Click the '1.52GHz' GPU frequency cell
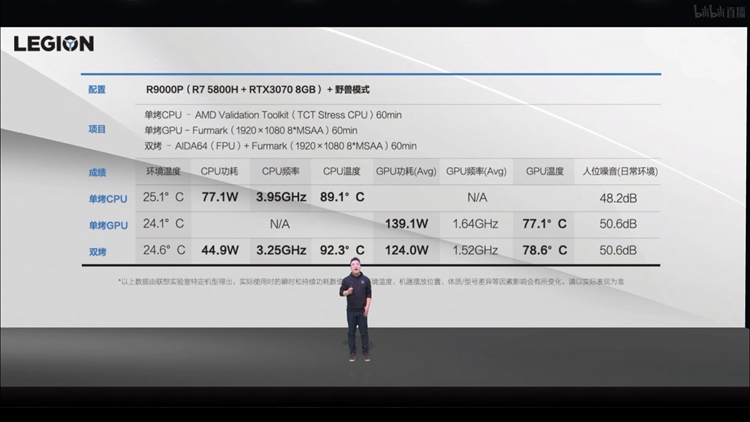Image resolution: width=750 pixels, height=422 pixels. (x=475, y=250)
